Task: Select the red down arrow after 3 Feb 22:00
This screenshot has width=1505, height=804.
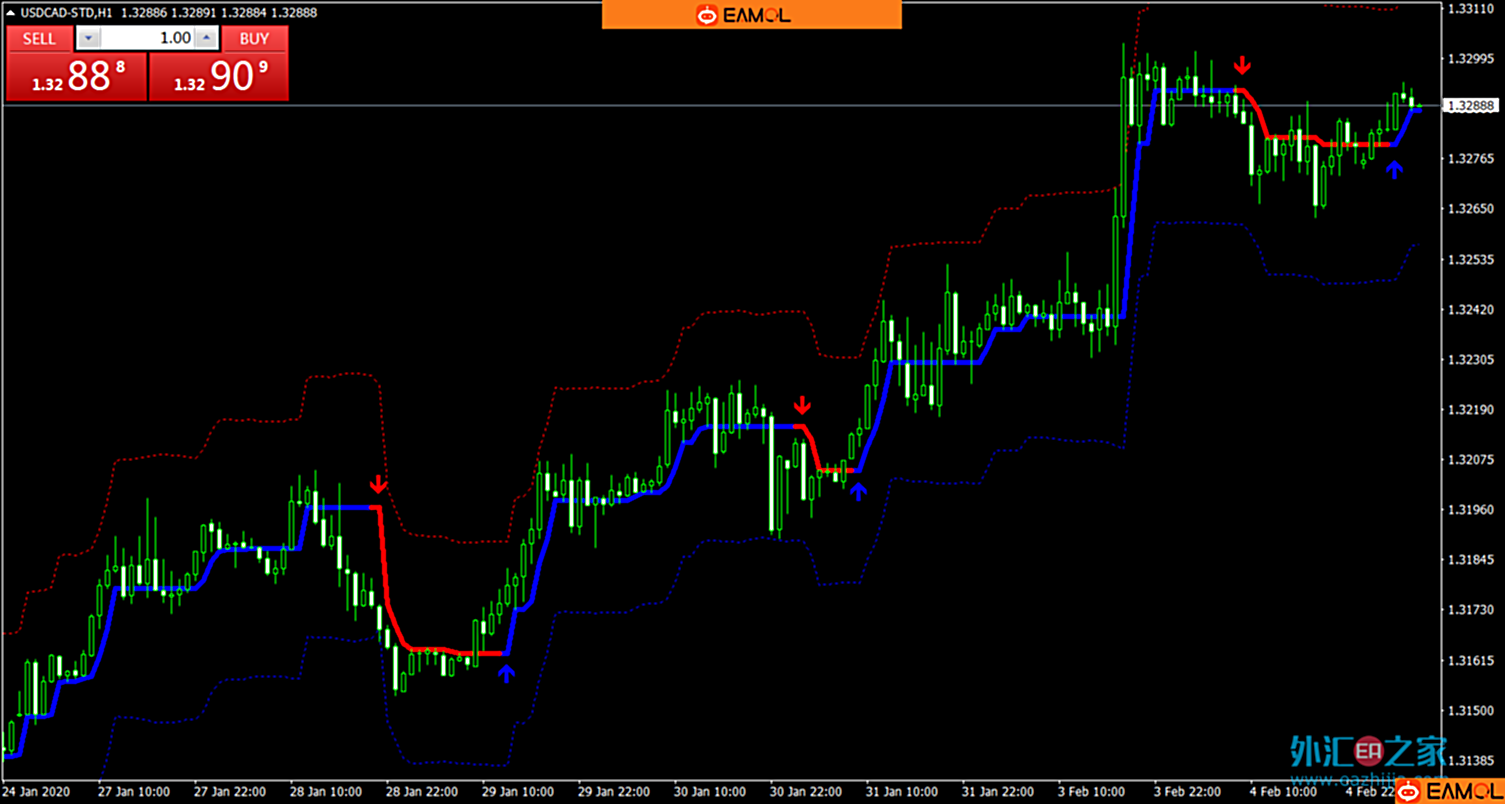Action: coord(1242,66)
